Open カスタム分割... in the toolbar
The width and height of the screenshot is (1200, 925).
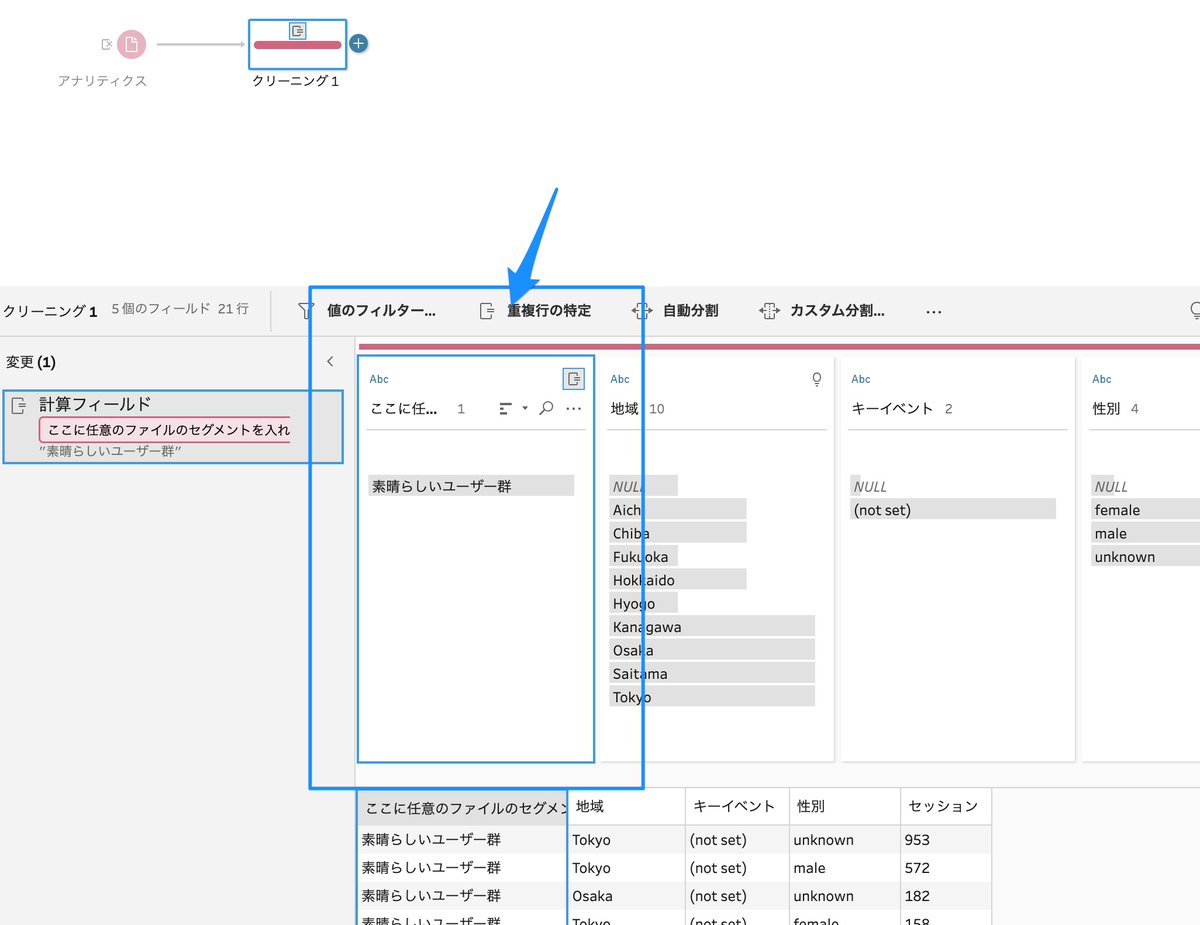822,311
